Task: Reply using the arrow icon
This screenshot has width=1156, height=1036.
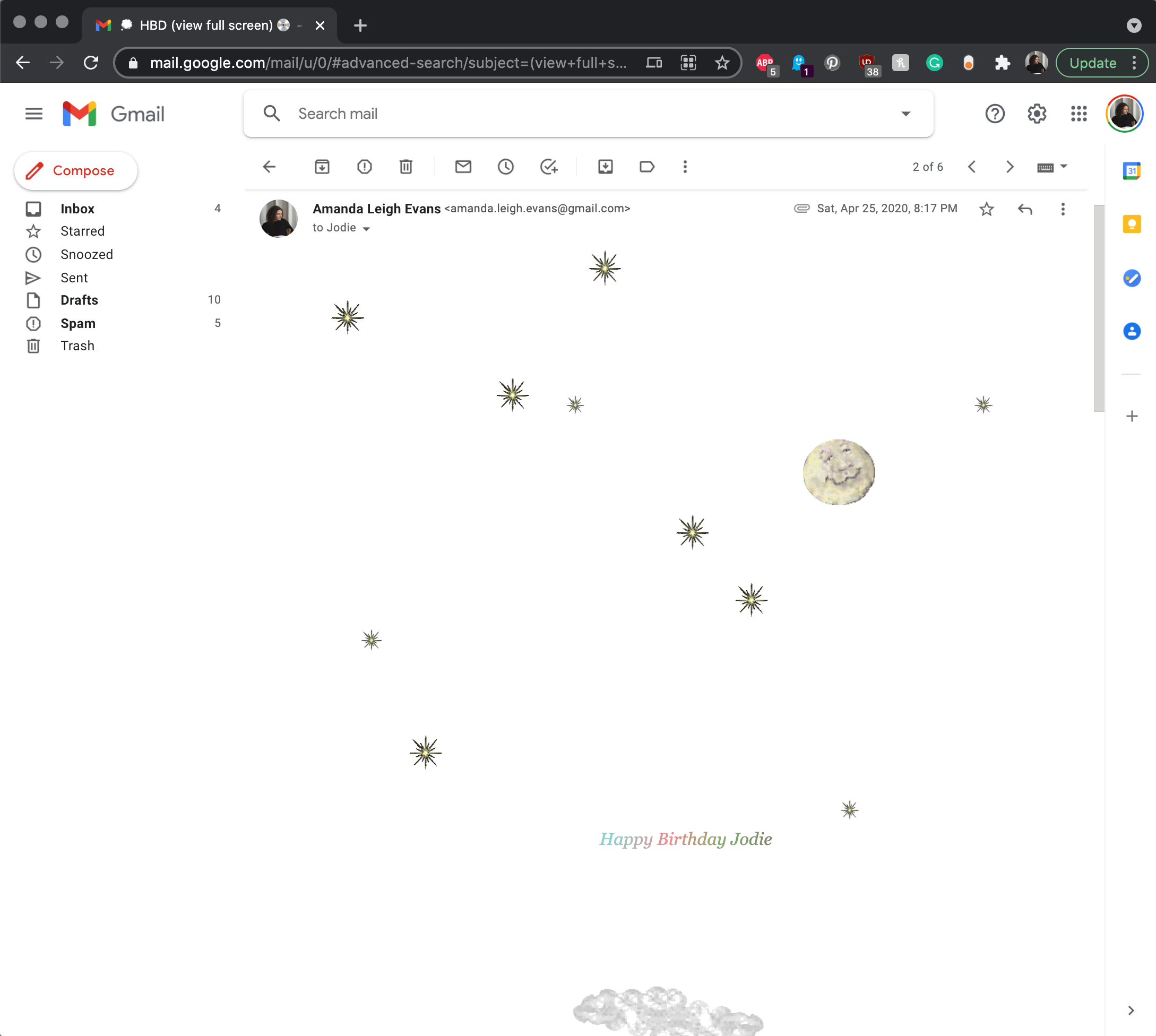Action: click(x=1025, y=209)
